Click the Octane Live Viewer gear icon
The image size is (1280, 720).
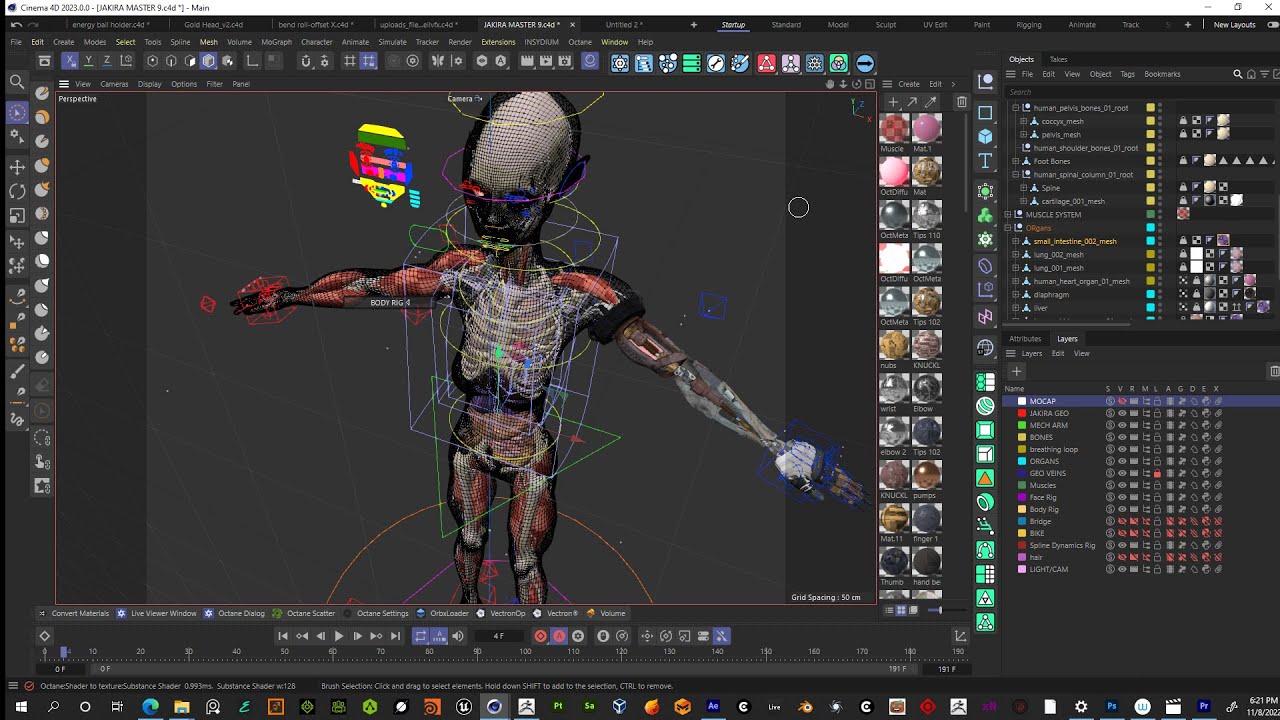pos(620,64)
